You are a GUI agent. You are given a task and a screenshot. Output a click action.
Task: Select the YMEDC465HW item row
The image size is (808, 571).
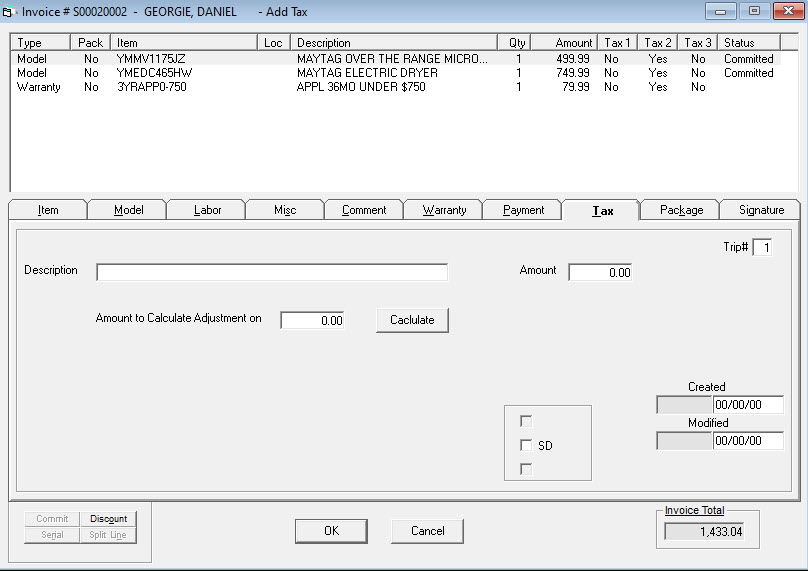point(396,73)
